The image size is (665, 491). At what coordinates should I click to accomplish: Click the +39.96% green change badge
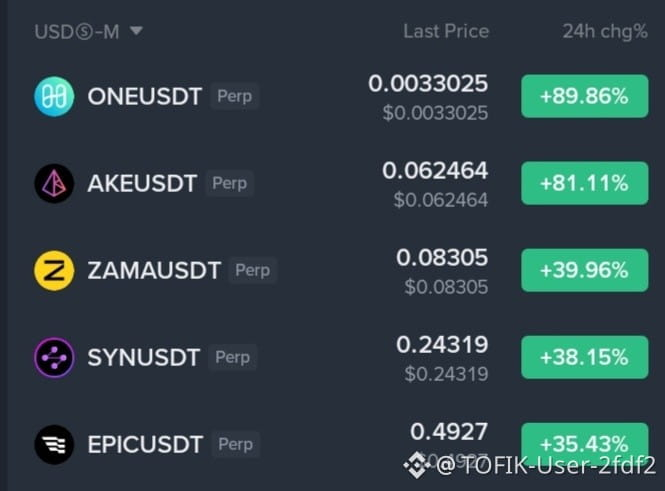point(584,270)
